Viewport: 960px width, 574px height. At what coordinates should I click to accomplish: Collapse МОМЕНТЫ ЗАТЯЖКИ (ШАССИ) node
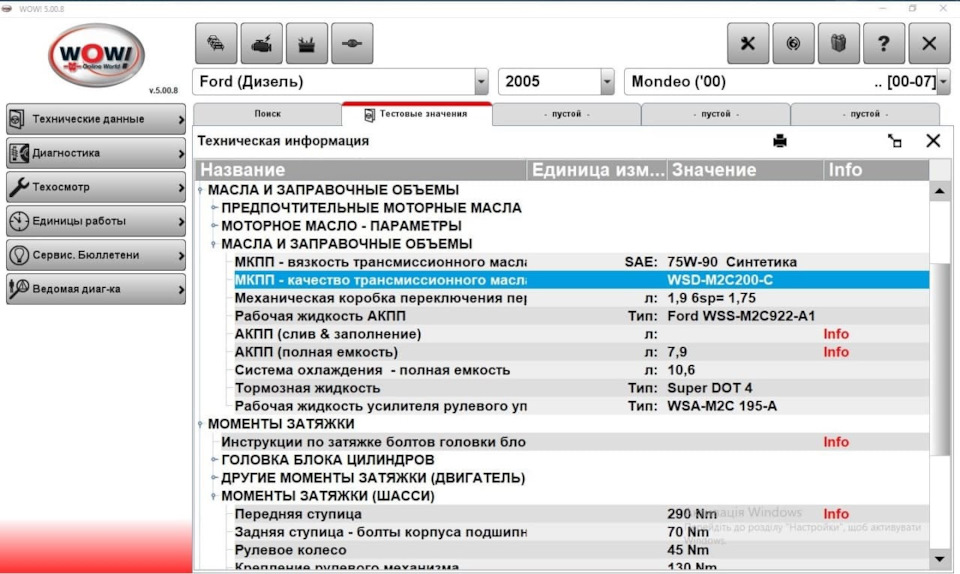point(214,496)
